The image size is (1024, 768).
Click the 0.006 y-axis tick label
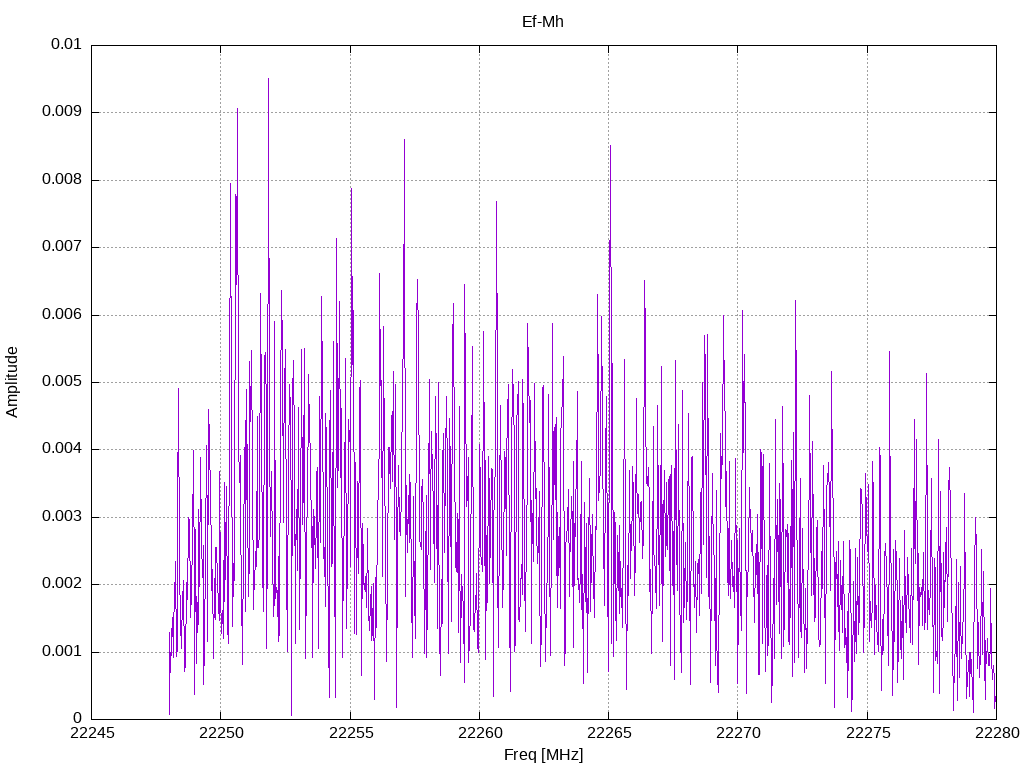pos(61,315)
